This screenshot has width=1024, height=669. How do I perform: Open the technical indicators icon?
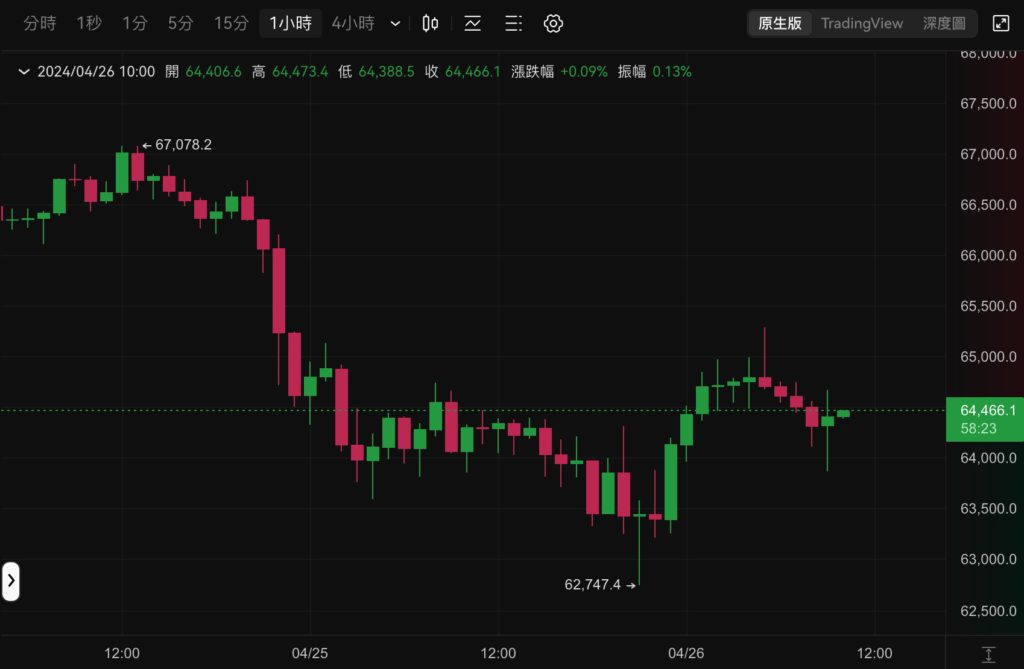pyautogui.click(x=473, y=23)
